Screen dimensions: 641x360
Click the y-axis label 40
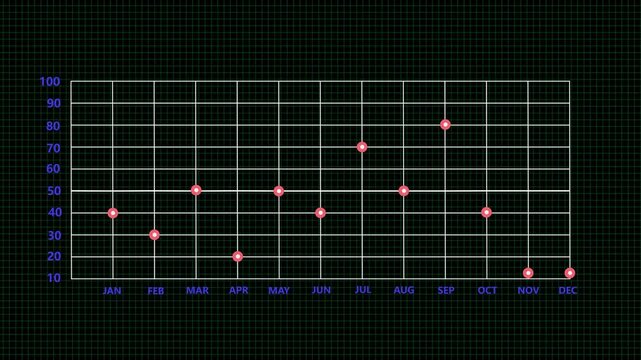pyautogui.click(x=55, y=212)
